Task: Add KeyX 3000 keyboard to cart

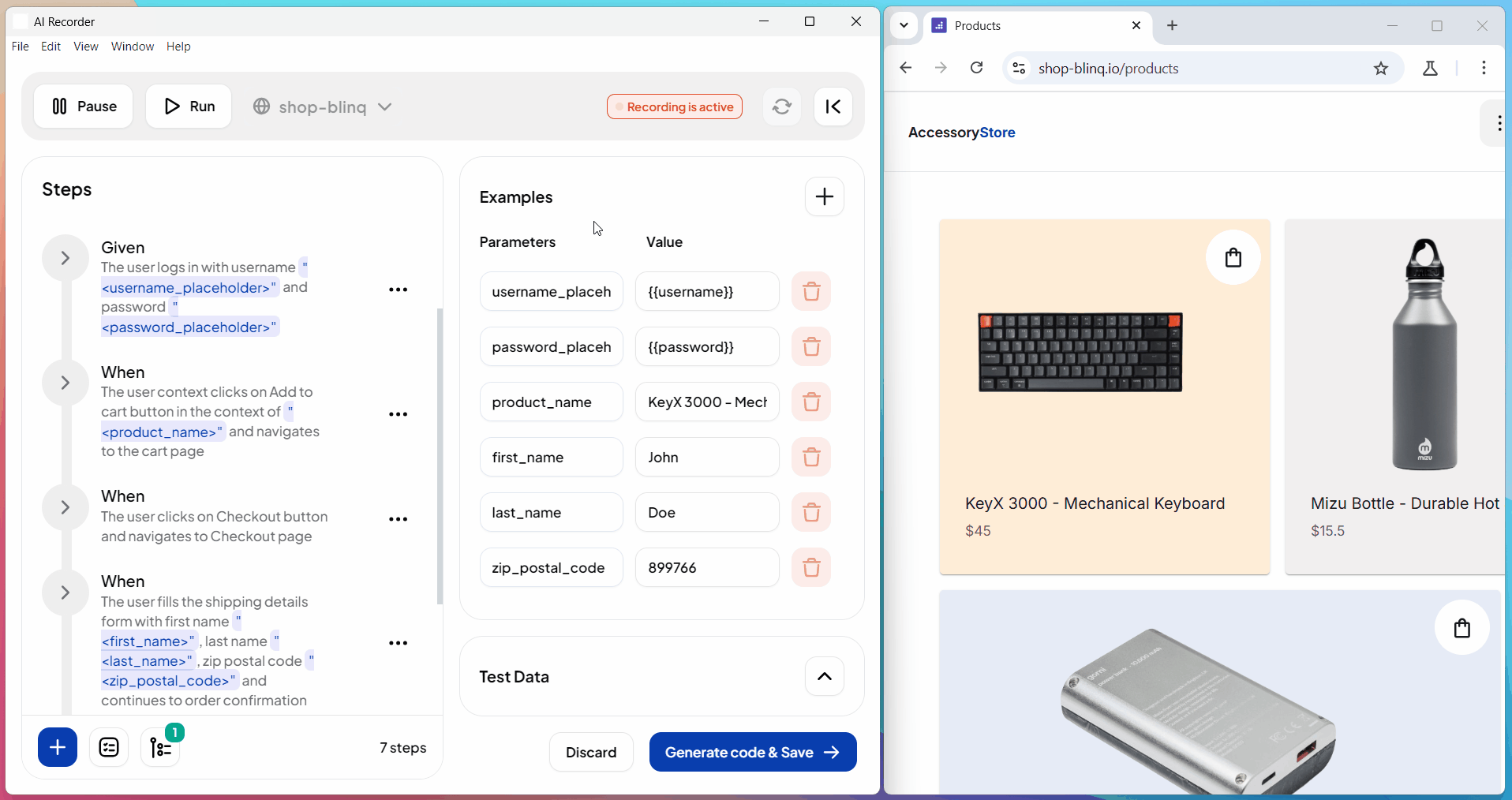Action: (x=1233, y=257)
